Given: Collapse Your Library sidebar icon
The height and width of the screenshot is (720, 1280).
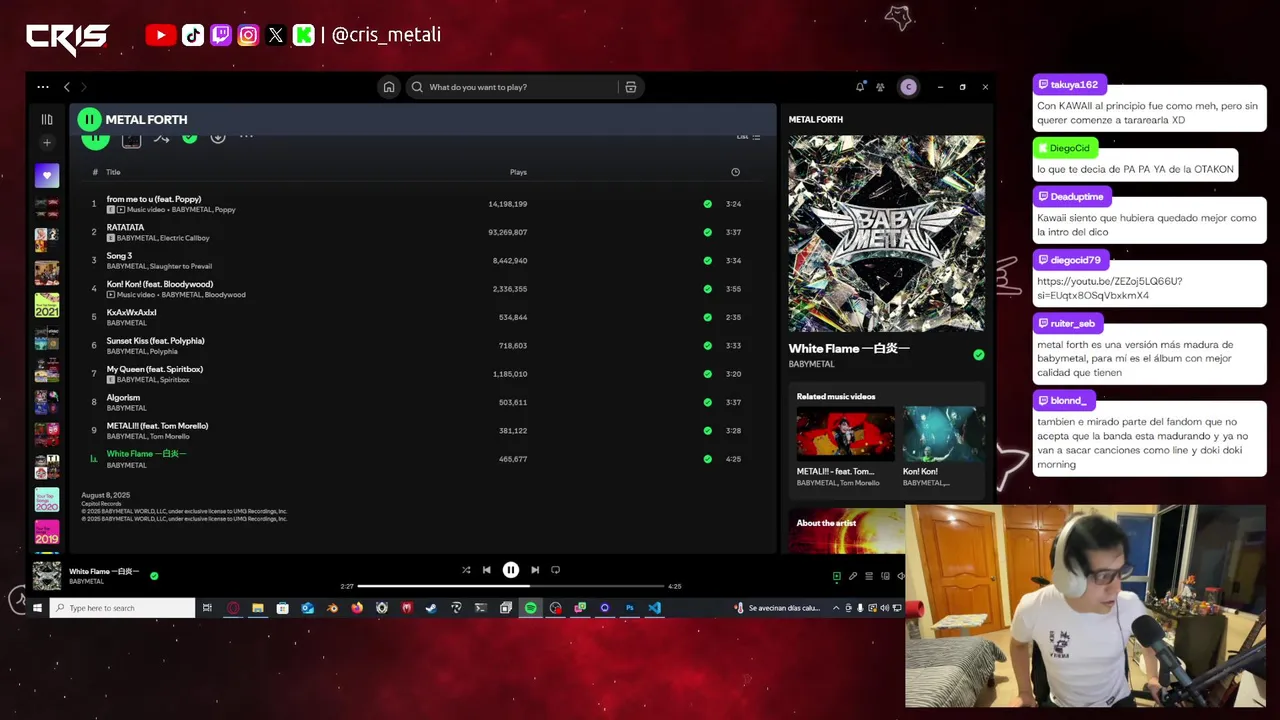Looking at the screenshot, I should point(47,119).
